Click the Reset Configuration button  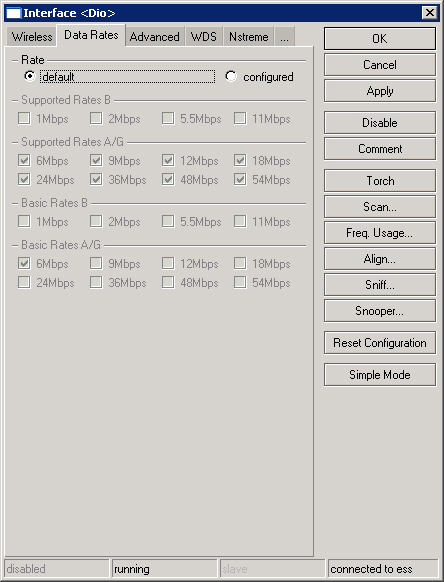click(380, 343)
